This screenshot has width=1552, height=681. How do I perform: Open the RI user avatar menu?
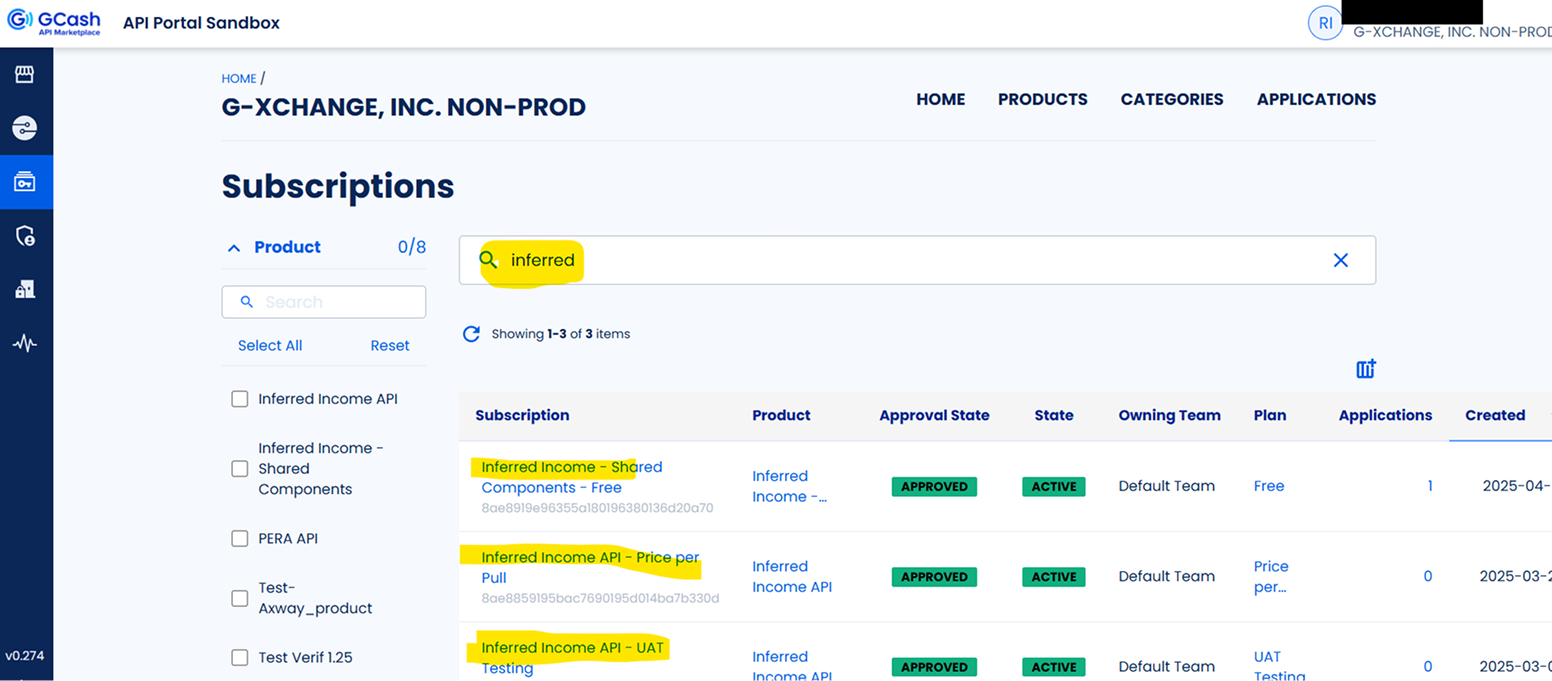(x=1325, y=23)
